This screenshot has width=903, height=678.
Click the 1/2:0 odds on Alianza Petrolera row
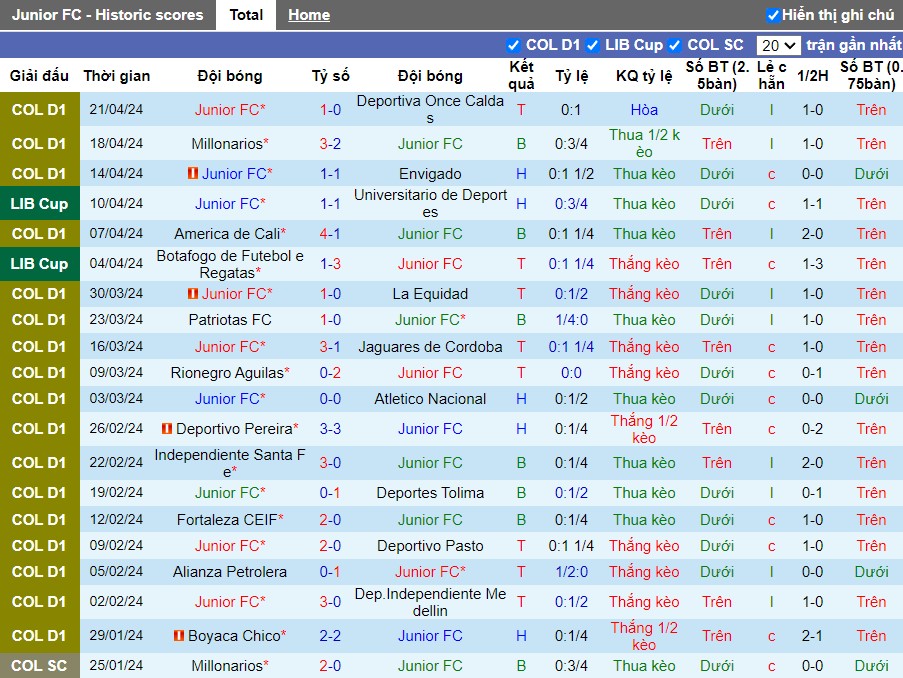(571, 571)
